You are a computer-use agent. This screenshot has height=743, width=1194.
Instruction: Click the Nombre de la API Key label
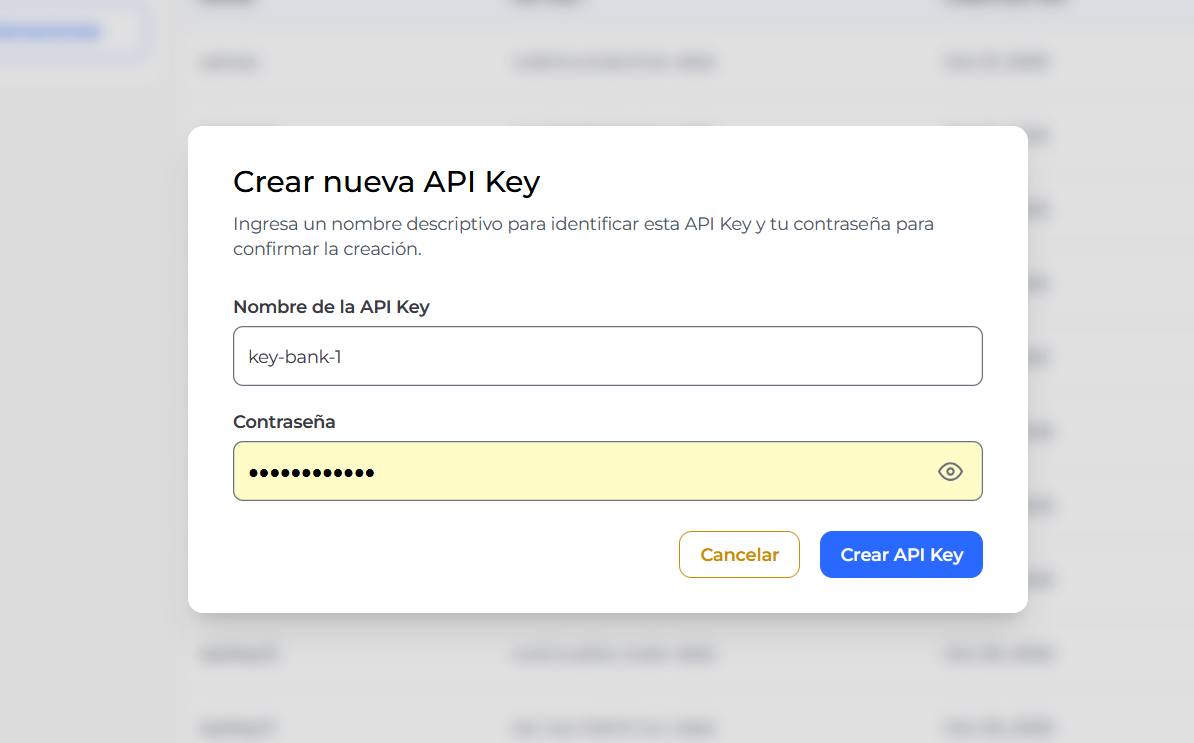click(331, 307)
